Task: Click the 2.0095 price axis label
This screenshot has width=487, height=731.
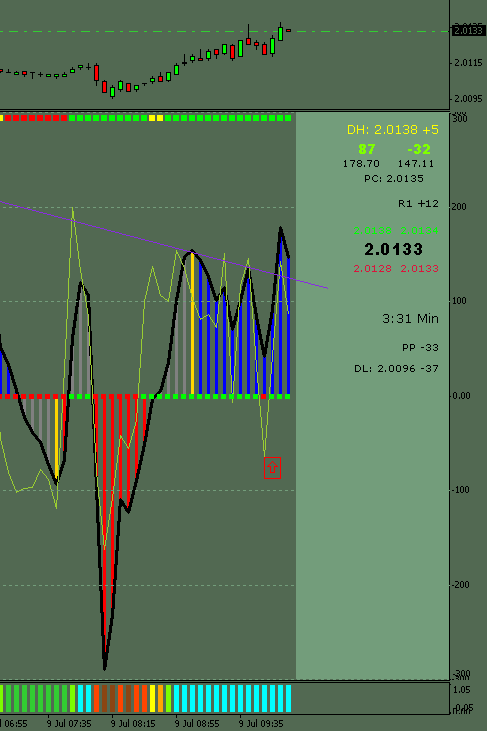Action: coord(468,99)
